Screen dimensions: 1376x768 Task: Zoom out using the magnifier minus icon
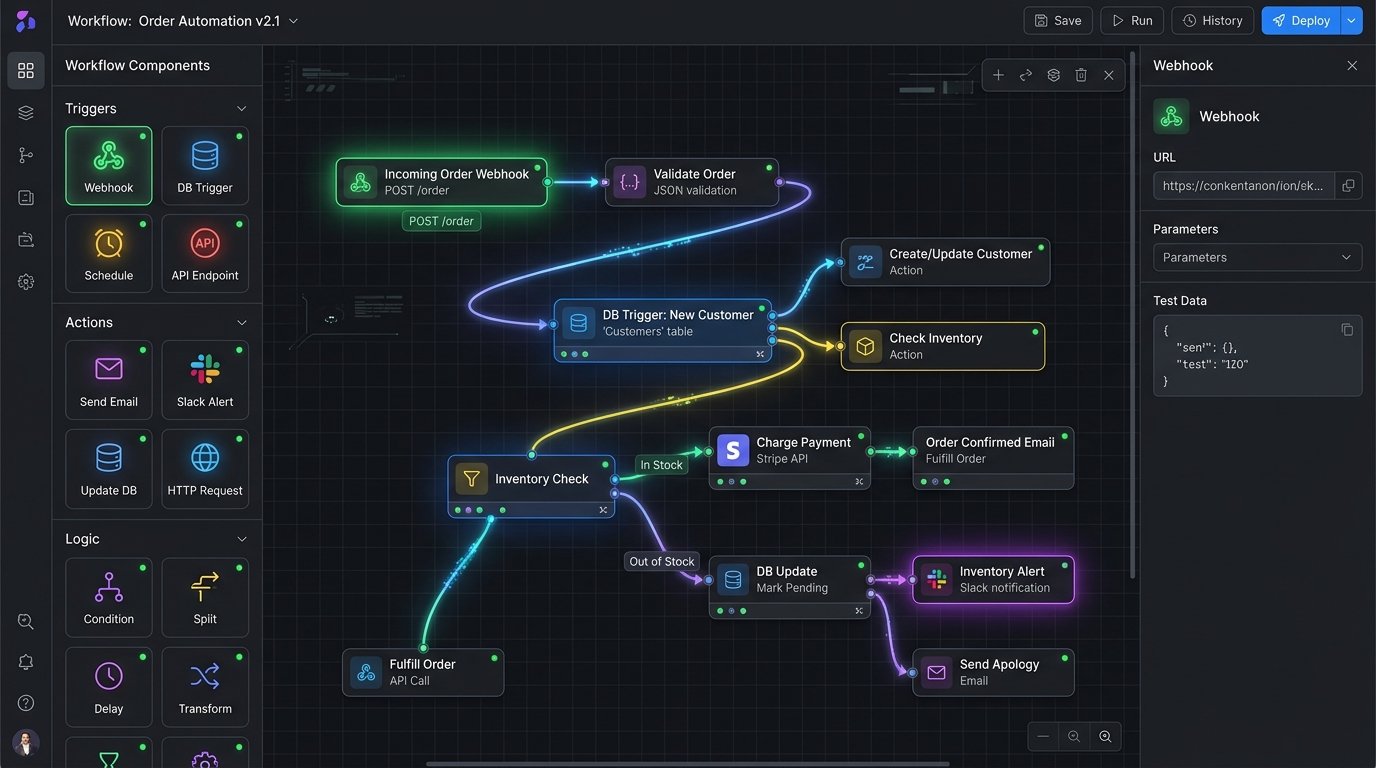pyautogui.click(x=1074, y=736)
